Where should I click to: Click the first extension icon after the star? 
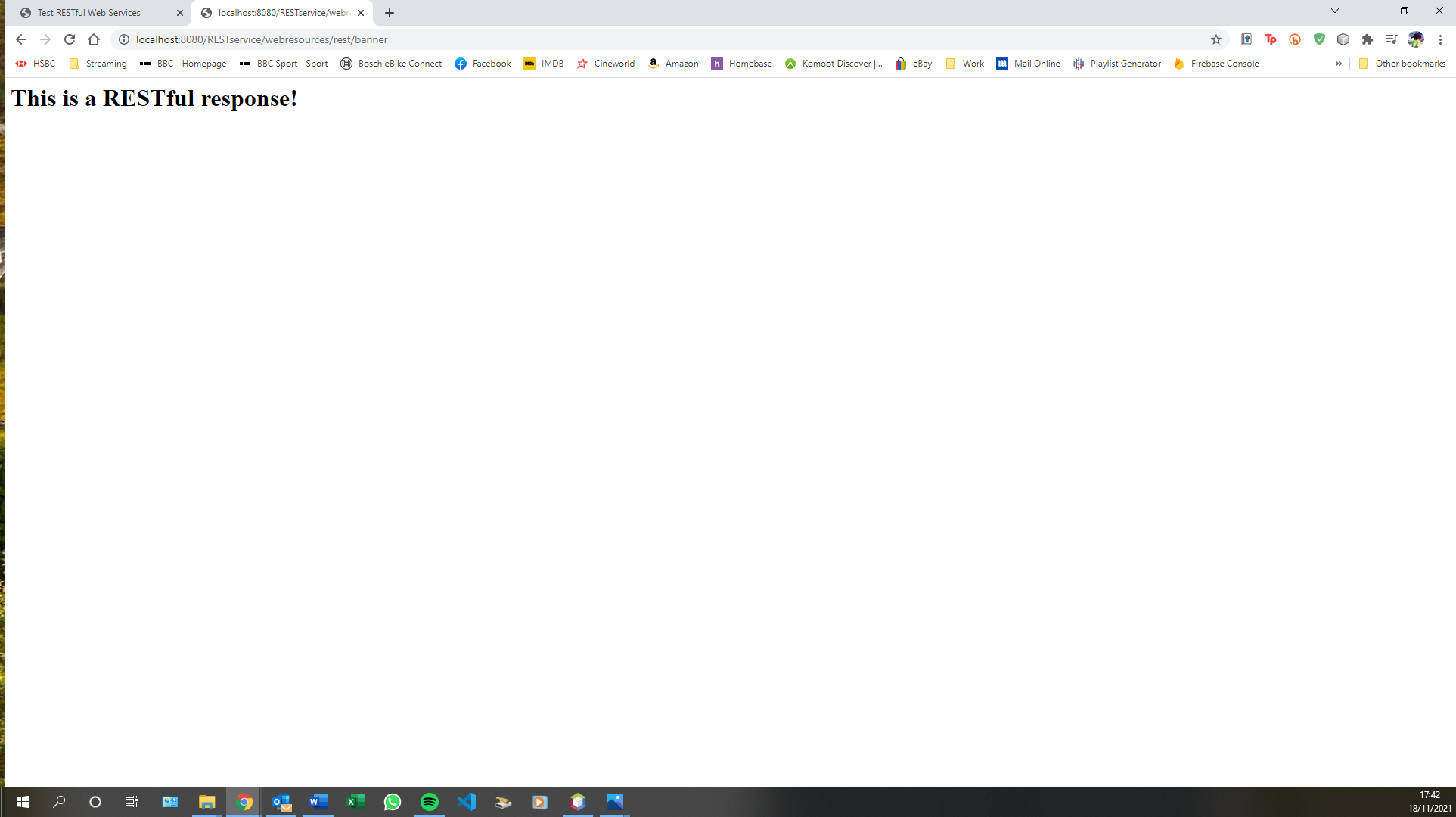(1246, 39)
